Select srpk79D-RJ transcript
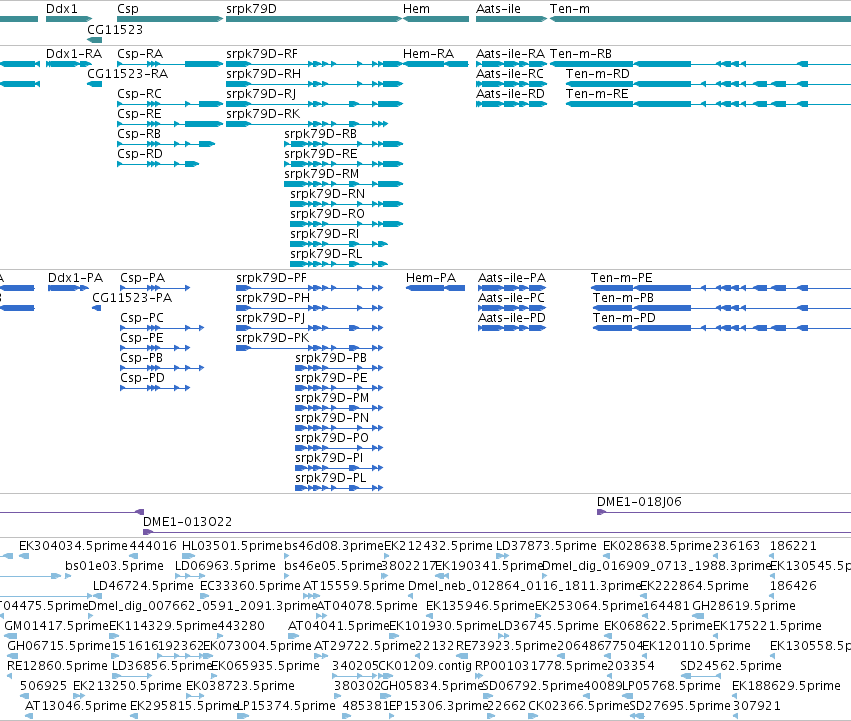Viewport: 851px width, 721px height. click(314, 104)
